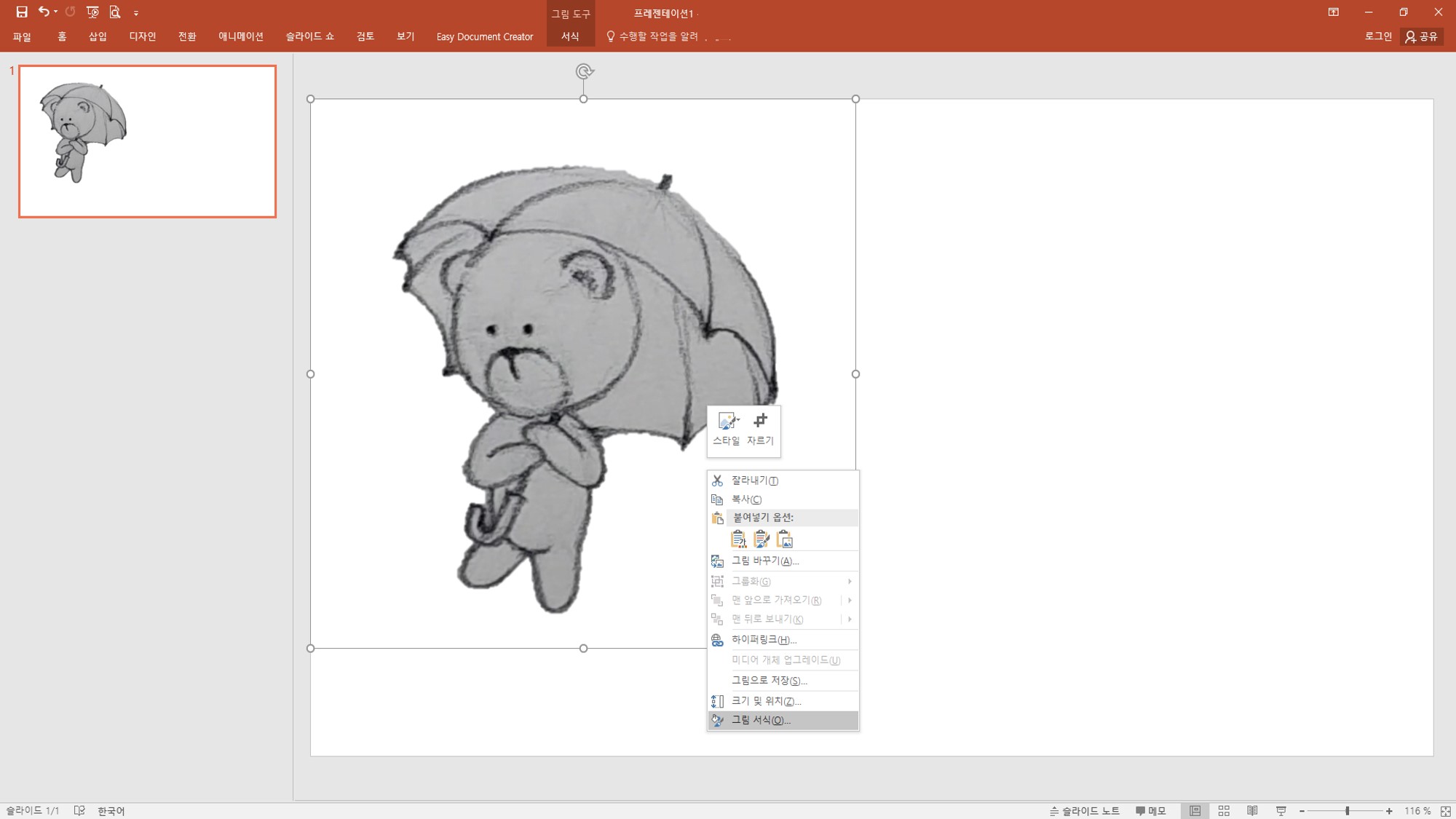The height and width of the screenshot is (819, 1456).
Task: Expand 맨 앞으로 가져오기 submenu arrow
Action: pyautogui.click(x=850, y=600)
